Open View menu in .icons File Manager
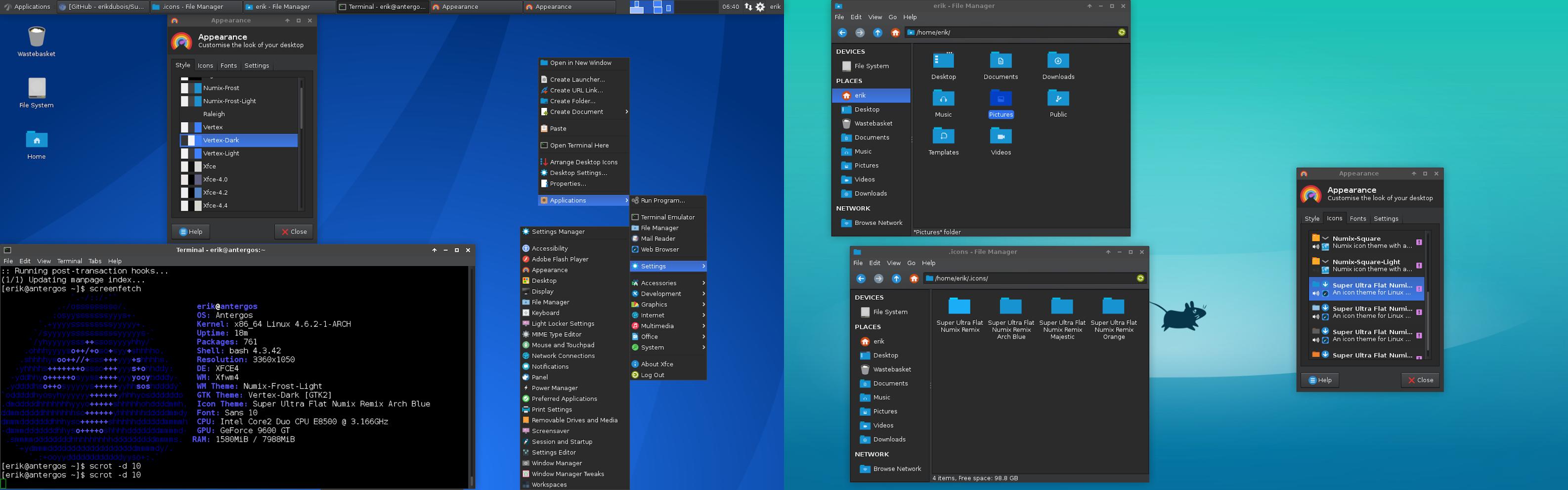 894,263
